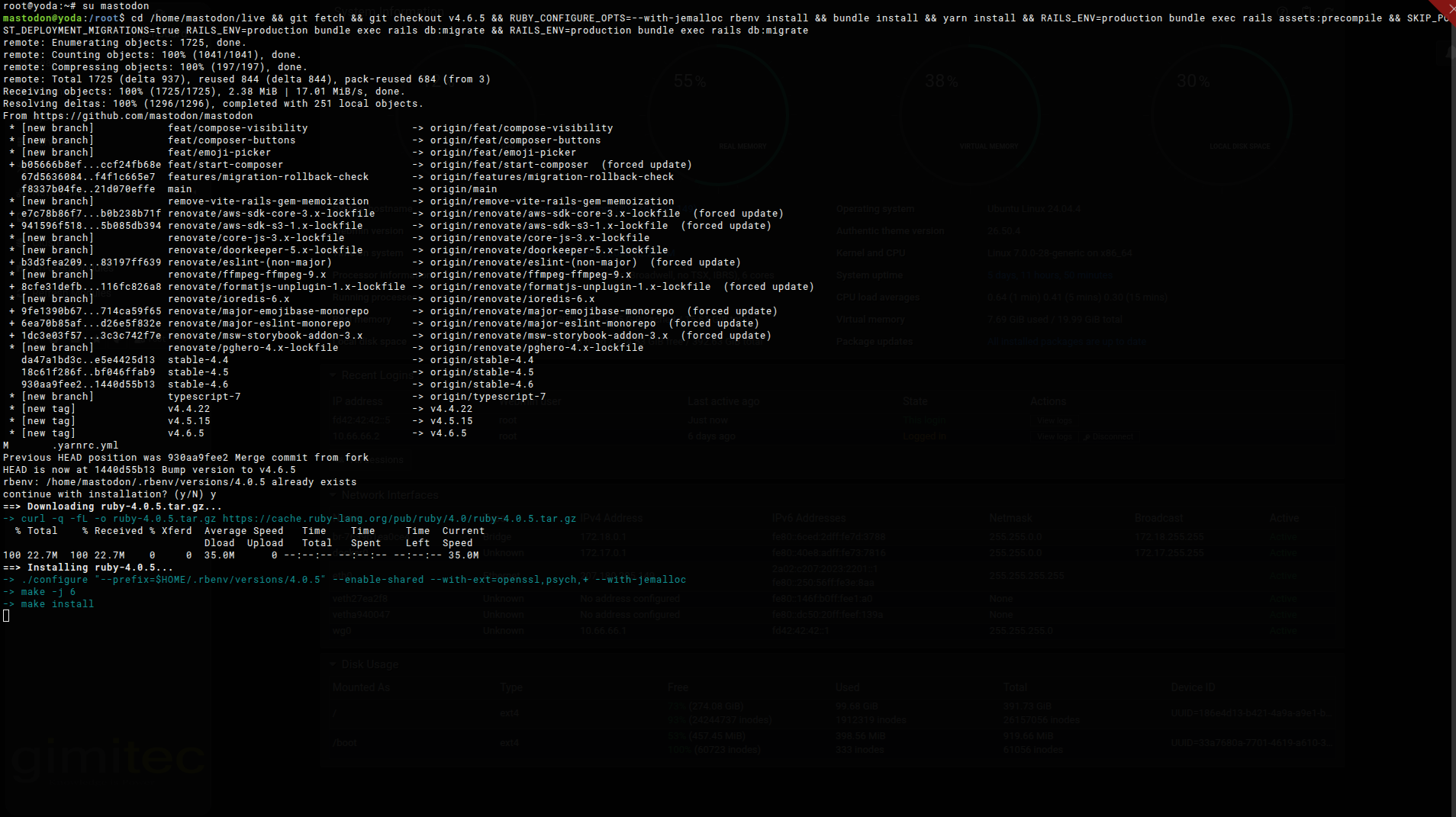The height and width of the screenshot is (817, 1456).
Task: Click '(forced update)' on the feat/start-composer row
Action: (647, 165)
